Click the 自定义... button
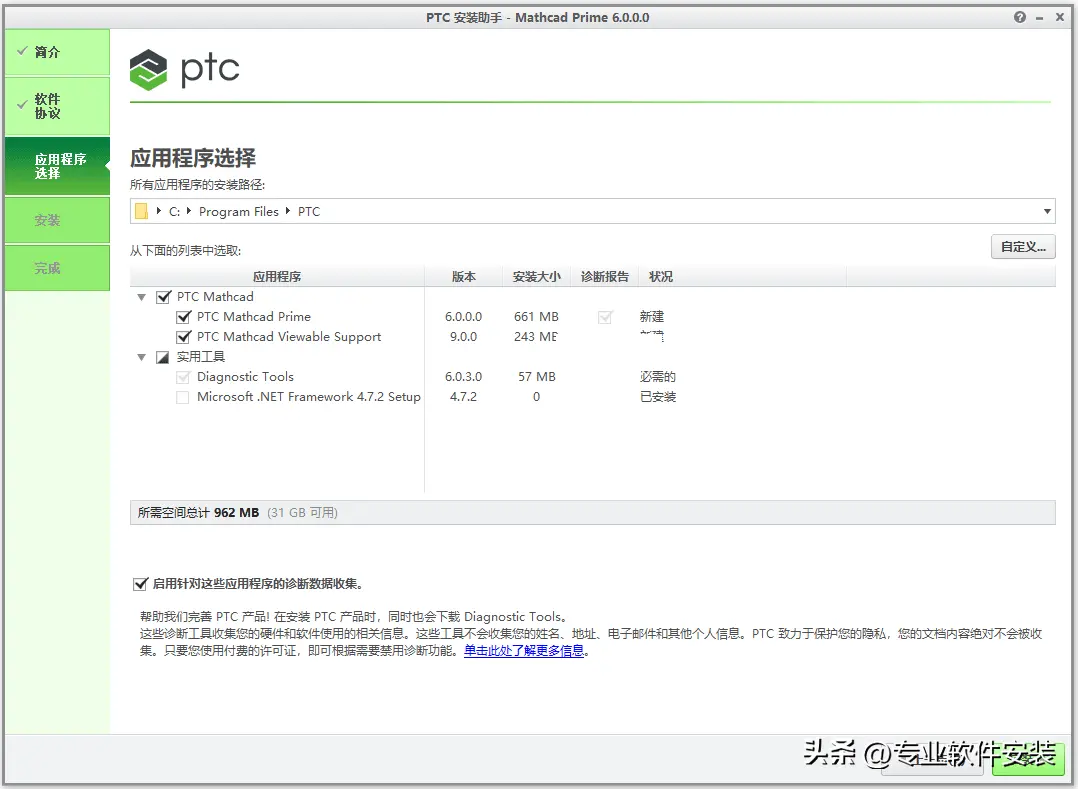1078x789 pixels. coord(1023,247)
